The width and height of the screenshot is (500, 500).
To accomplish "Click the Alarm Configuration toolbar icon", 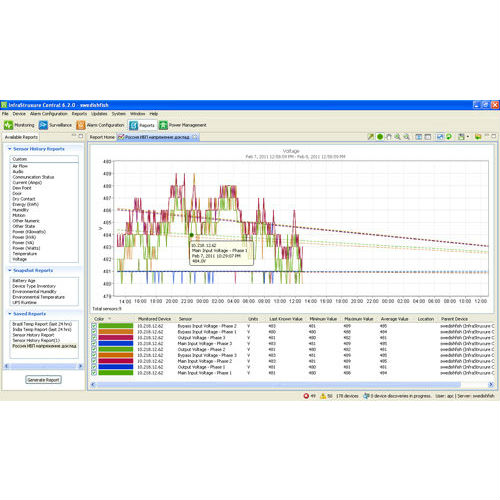I will [x=81, y=125].
